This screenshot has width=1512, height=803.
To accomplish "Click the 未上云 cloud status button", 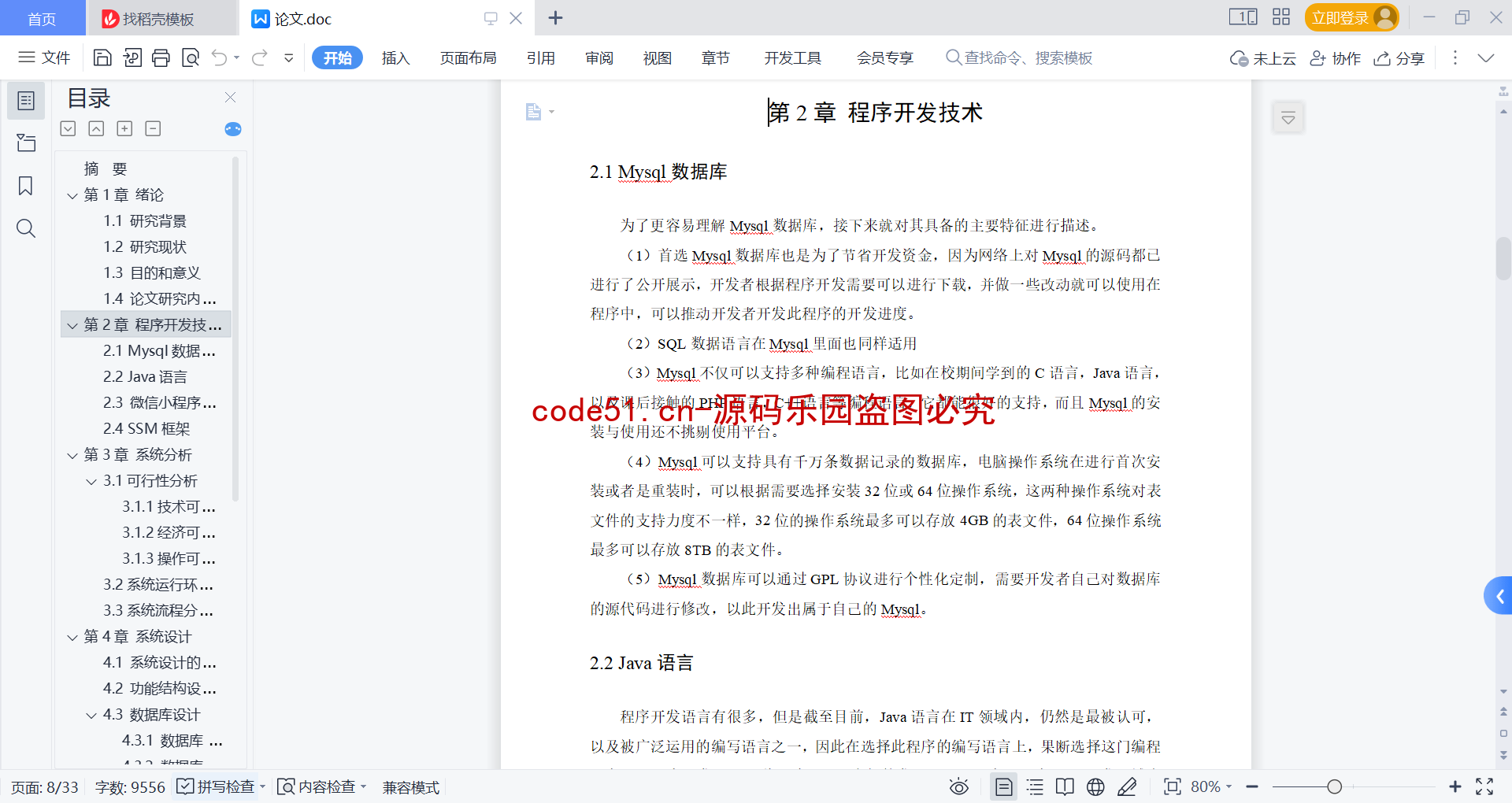I will pyautogui.click(x=1263, y=58).
